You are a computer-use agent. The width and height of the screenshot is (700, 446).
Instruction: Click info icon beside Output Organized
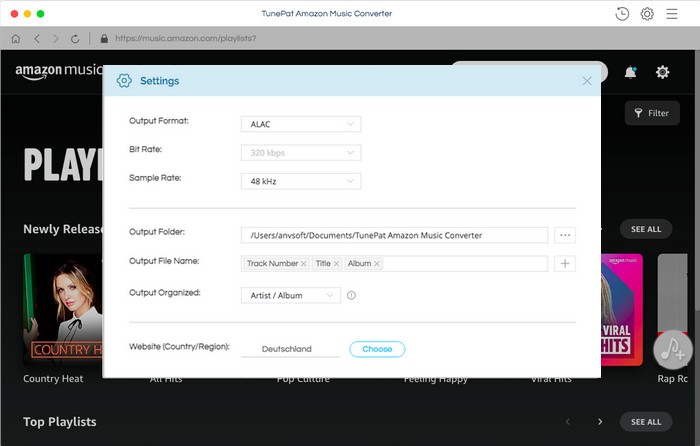pyautogui.click(x=351, y=296)
